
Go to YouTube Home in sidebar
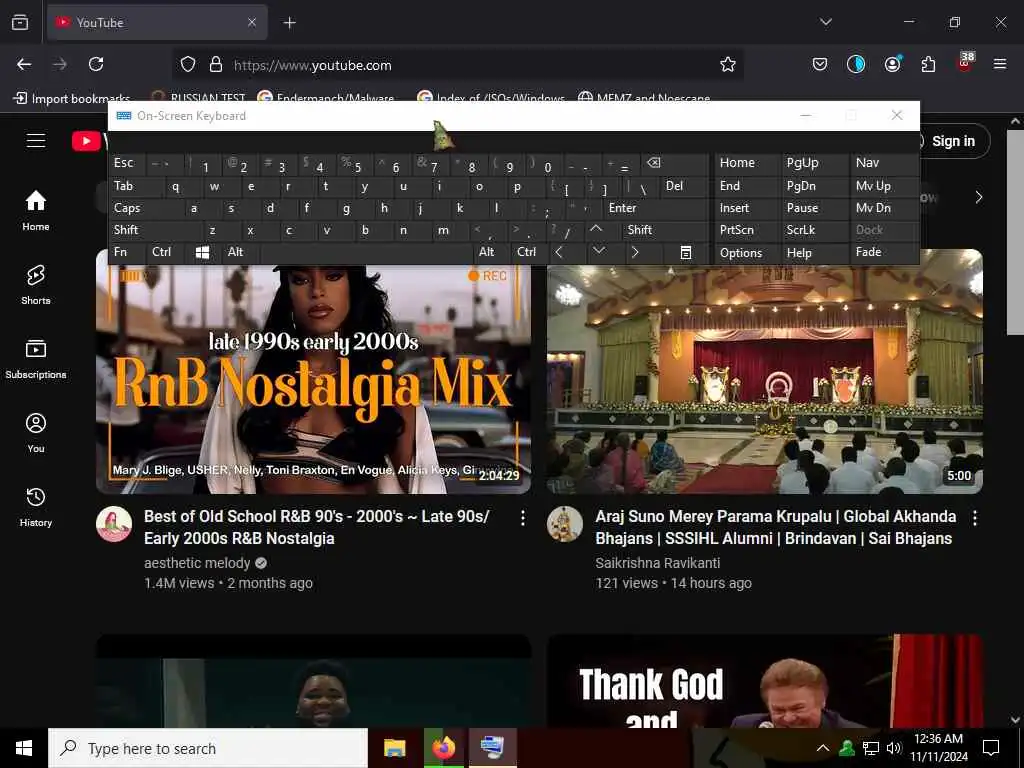point(36,210)
